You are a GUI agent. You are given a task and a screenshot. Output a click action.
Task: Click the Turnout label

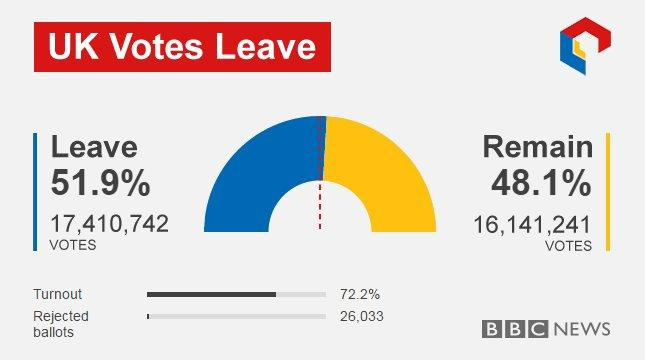[x=58, y=294]
